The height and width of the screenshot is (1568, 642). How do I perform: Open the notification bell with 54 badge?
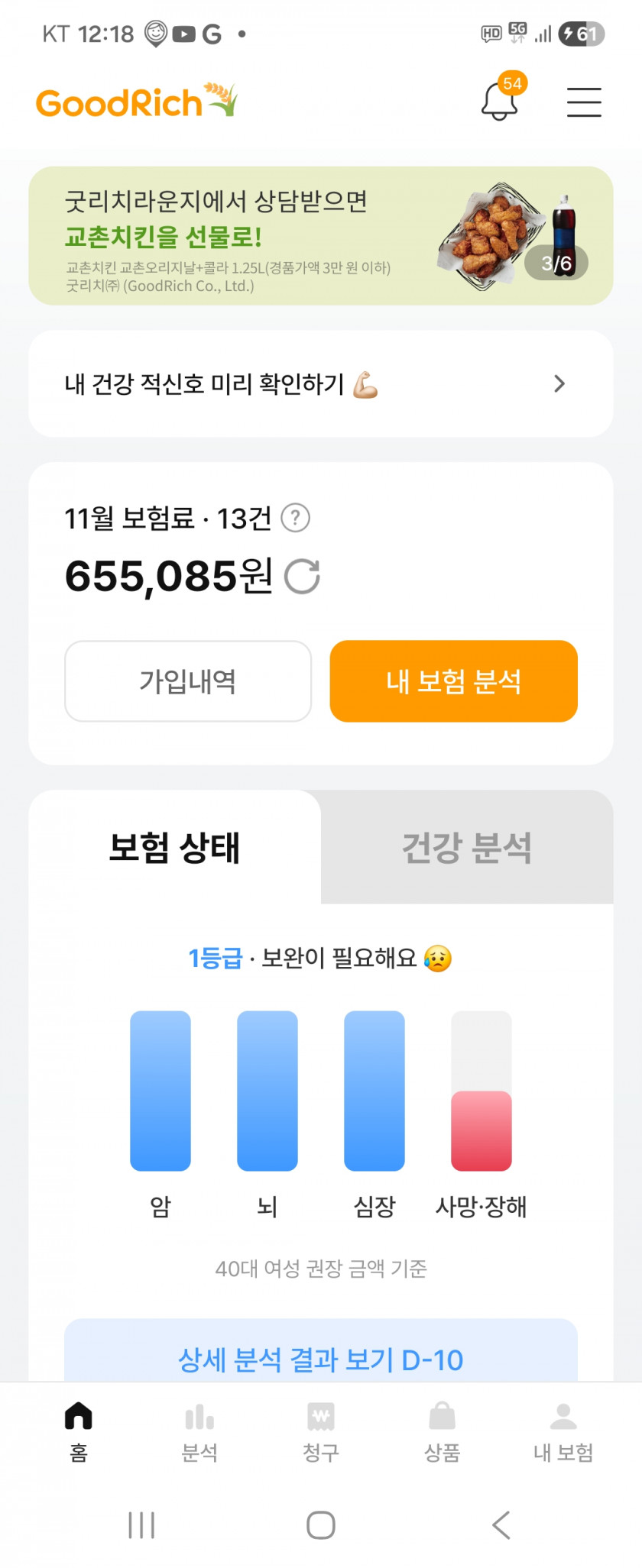500,102
